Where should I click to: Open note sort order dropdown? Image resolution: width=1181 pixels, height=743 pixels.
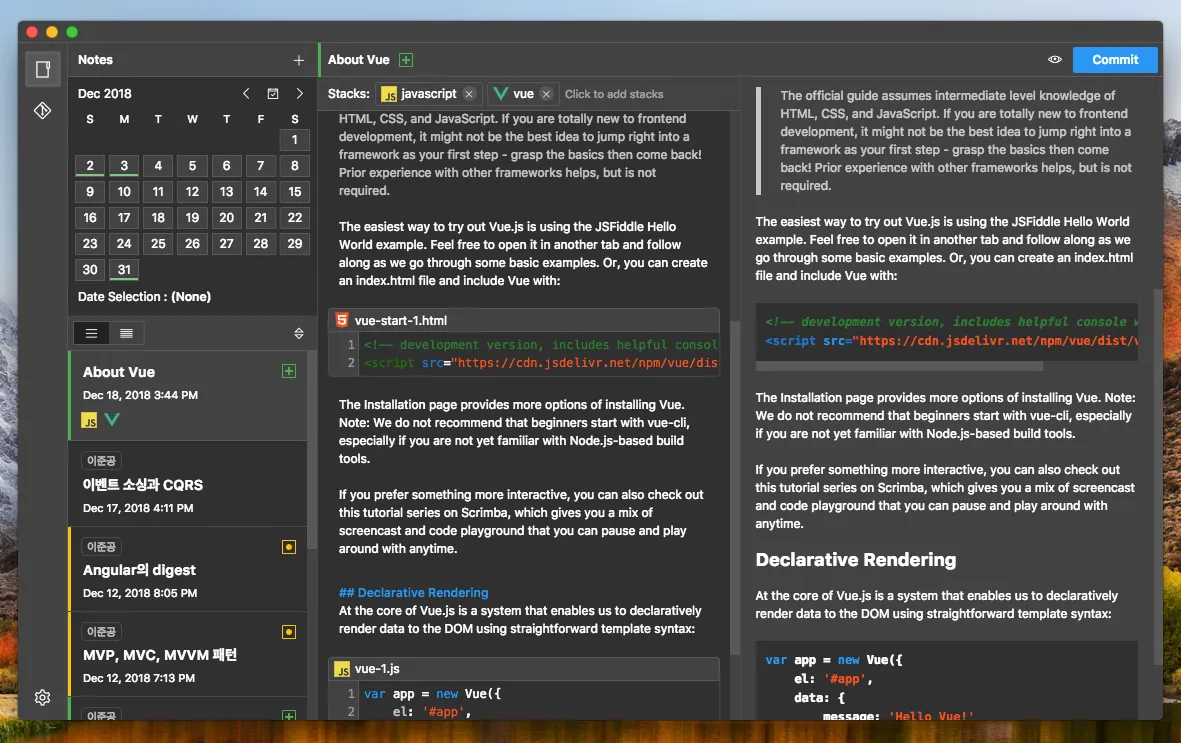tap(299, 333)
